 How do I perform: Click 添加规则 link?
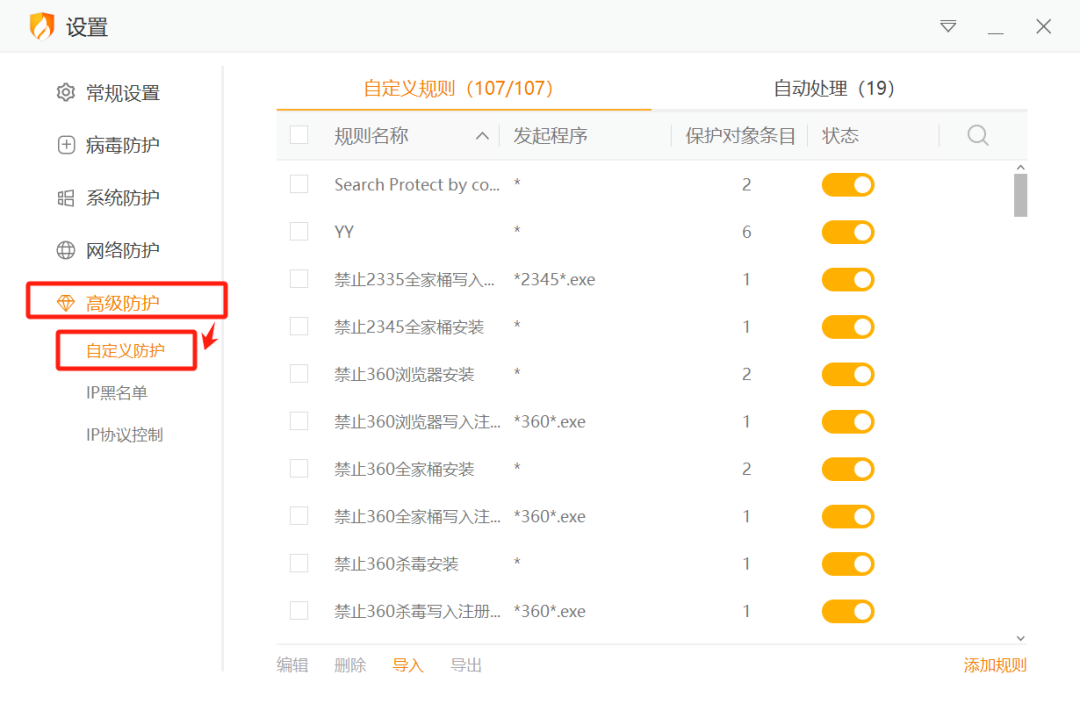point(995,665)
